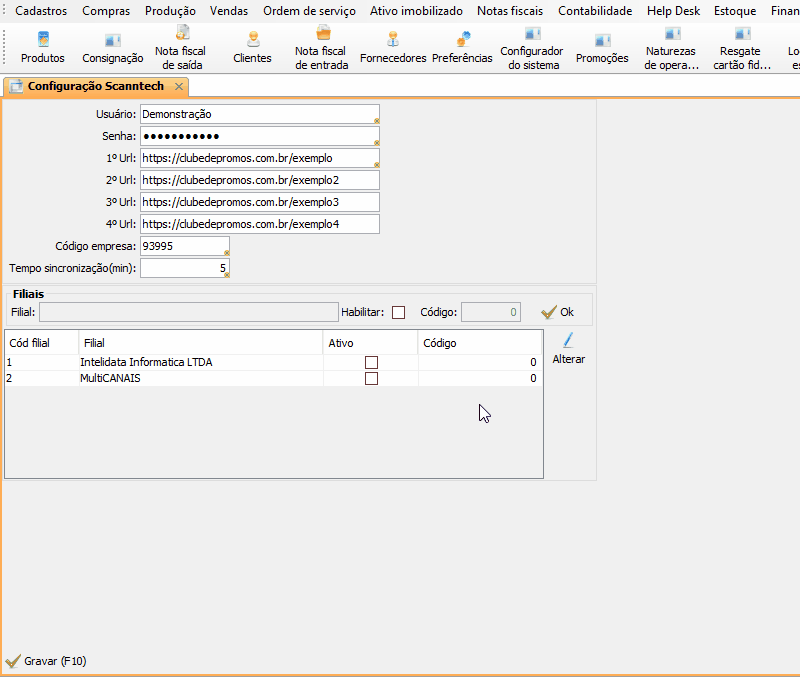Sort by the Filial column header
800x677 pixels.
(x=200, y=343)
